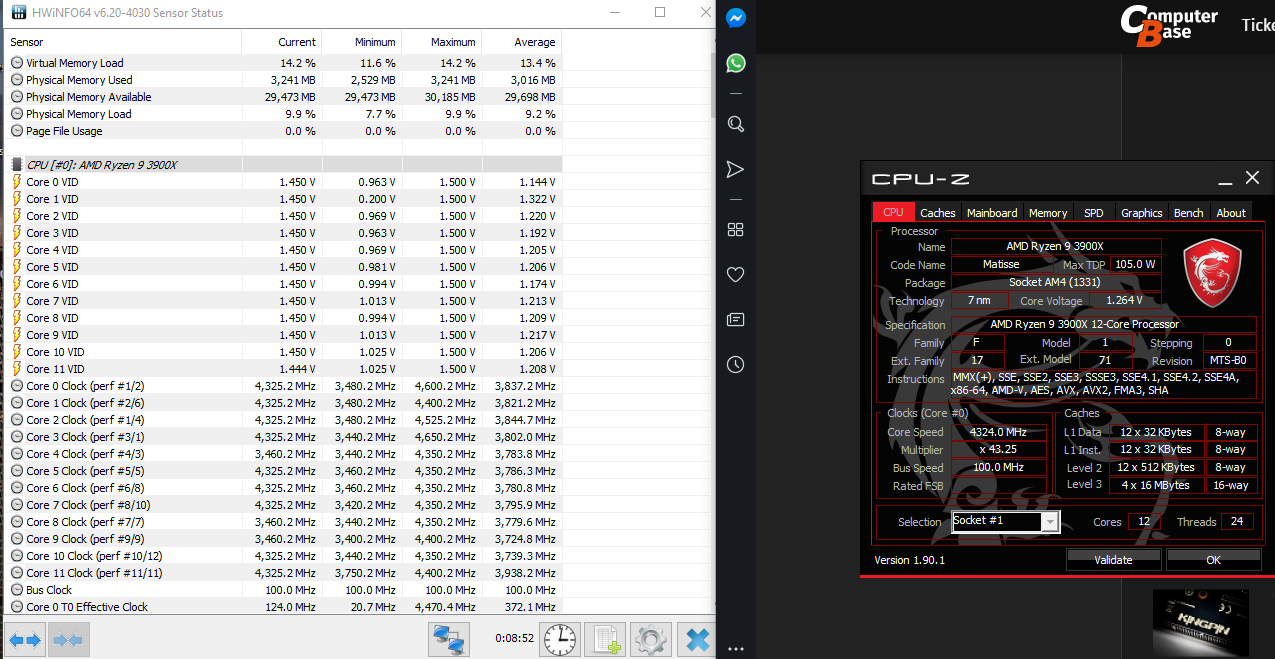Select the Graphics tab in CPU-Z
This screenshot has width=1275, height=659.
(1141, 212)
